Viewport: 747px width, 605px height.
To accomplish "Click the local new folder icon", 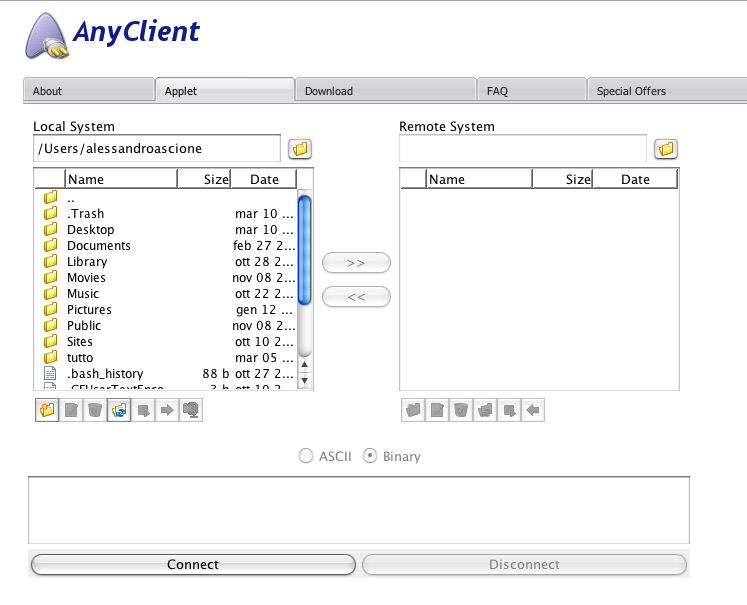I will [47, 410].
